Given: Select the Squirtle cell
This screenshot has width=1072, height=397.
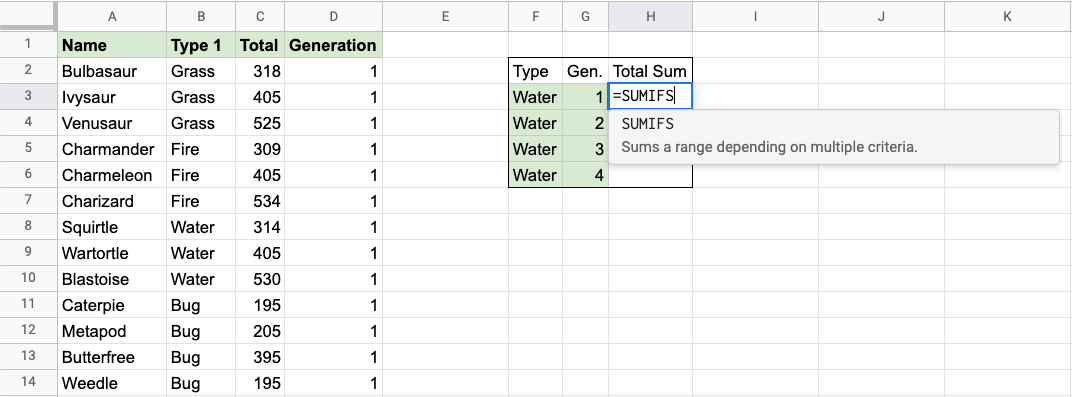Looking at the screenshot, I should [x=112, y=227].
